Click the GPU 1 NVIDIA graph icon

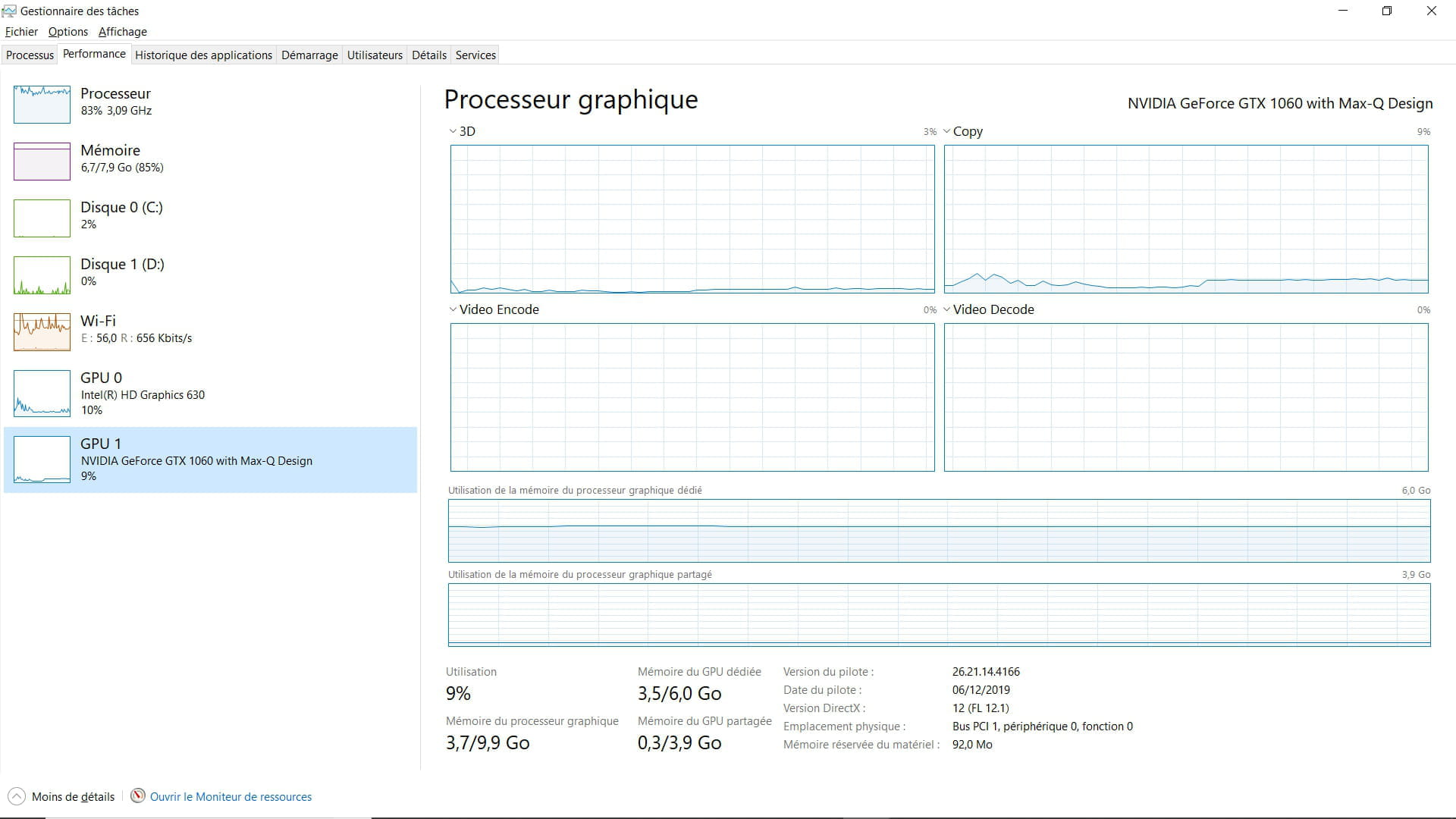pos(42,459)
